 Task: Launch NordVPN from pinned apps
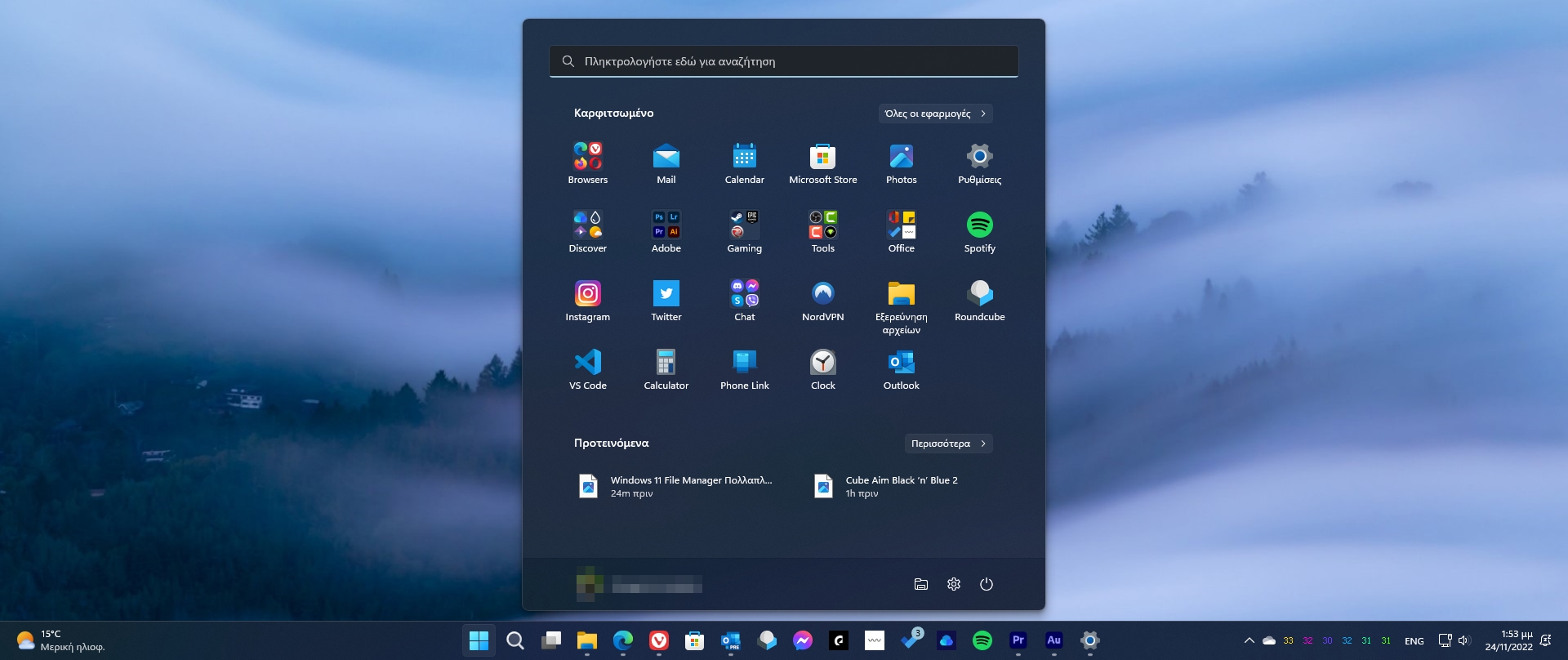[x=822, y=301]
